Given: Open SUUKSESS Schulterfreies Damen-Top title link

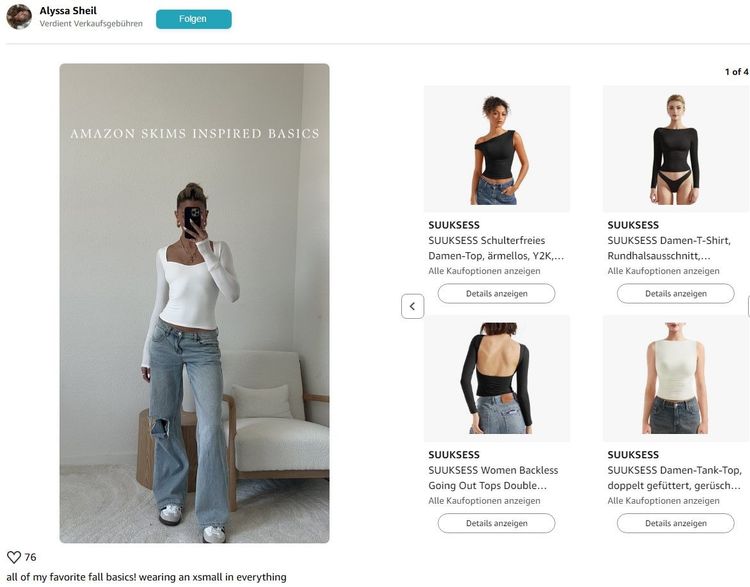Looking at the screenshot, I should point(496,248).
